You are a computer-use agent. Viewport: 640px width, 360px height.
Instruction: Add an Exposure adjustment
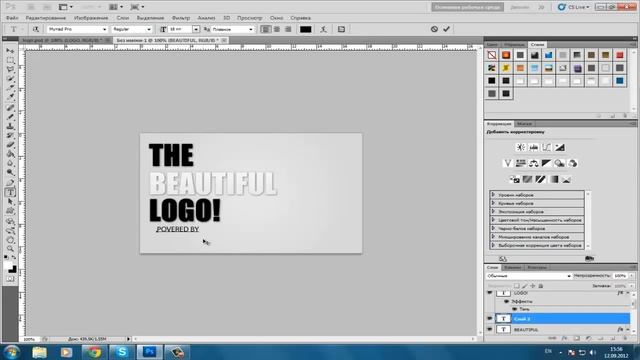560,147
